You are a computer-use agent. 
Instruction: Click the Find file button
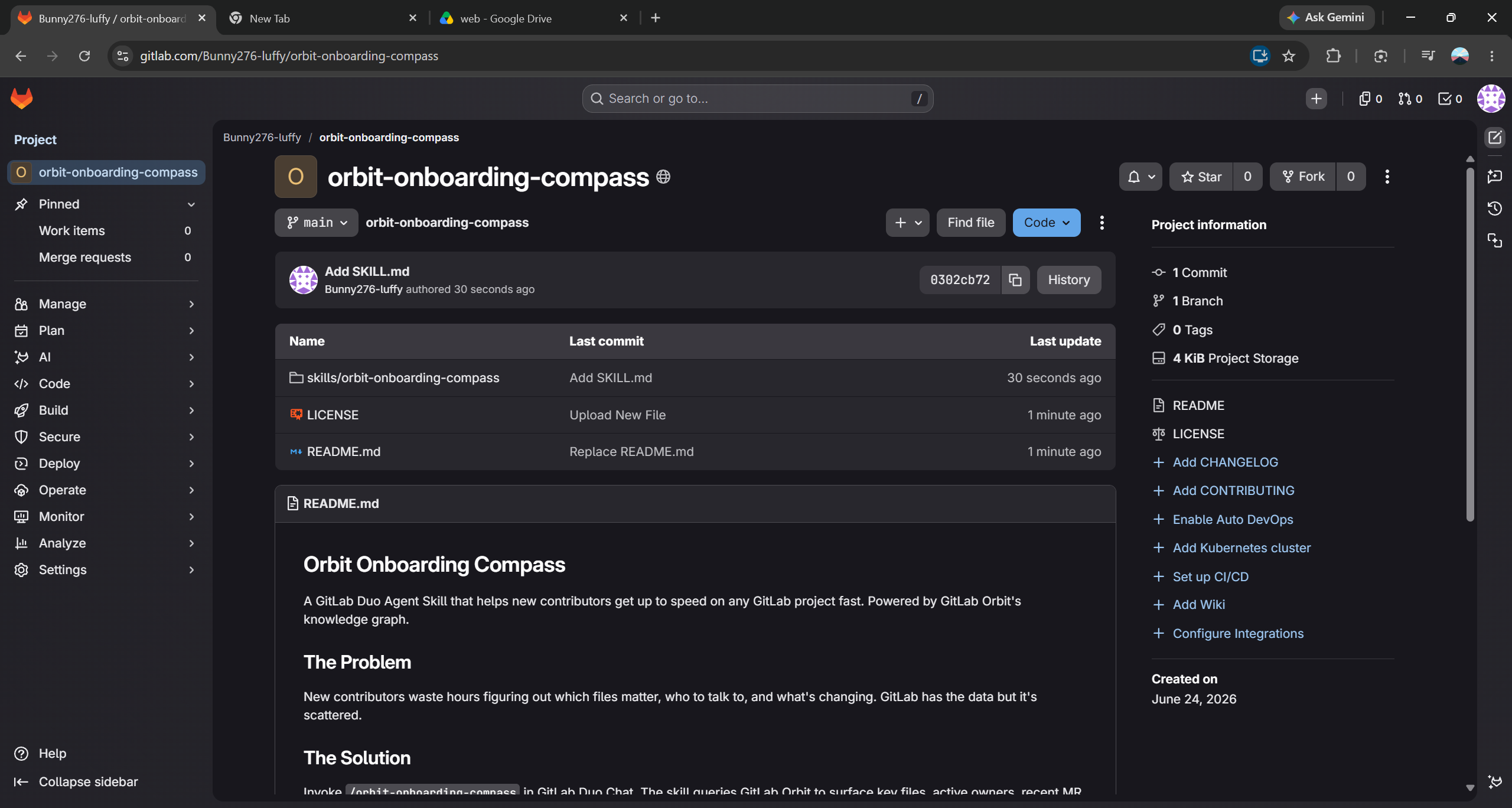971,223
